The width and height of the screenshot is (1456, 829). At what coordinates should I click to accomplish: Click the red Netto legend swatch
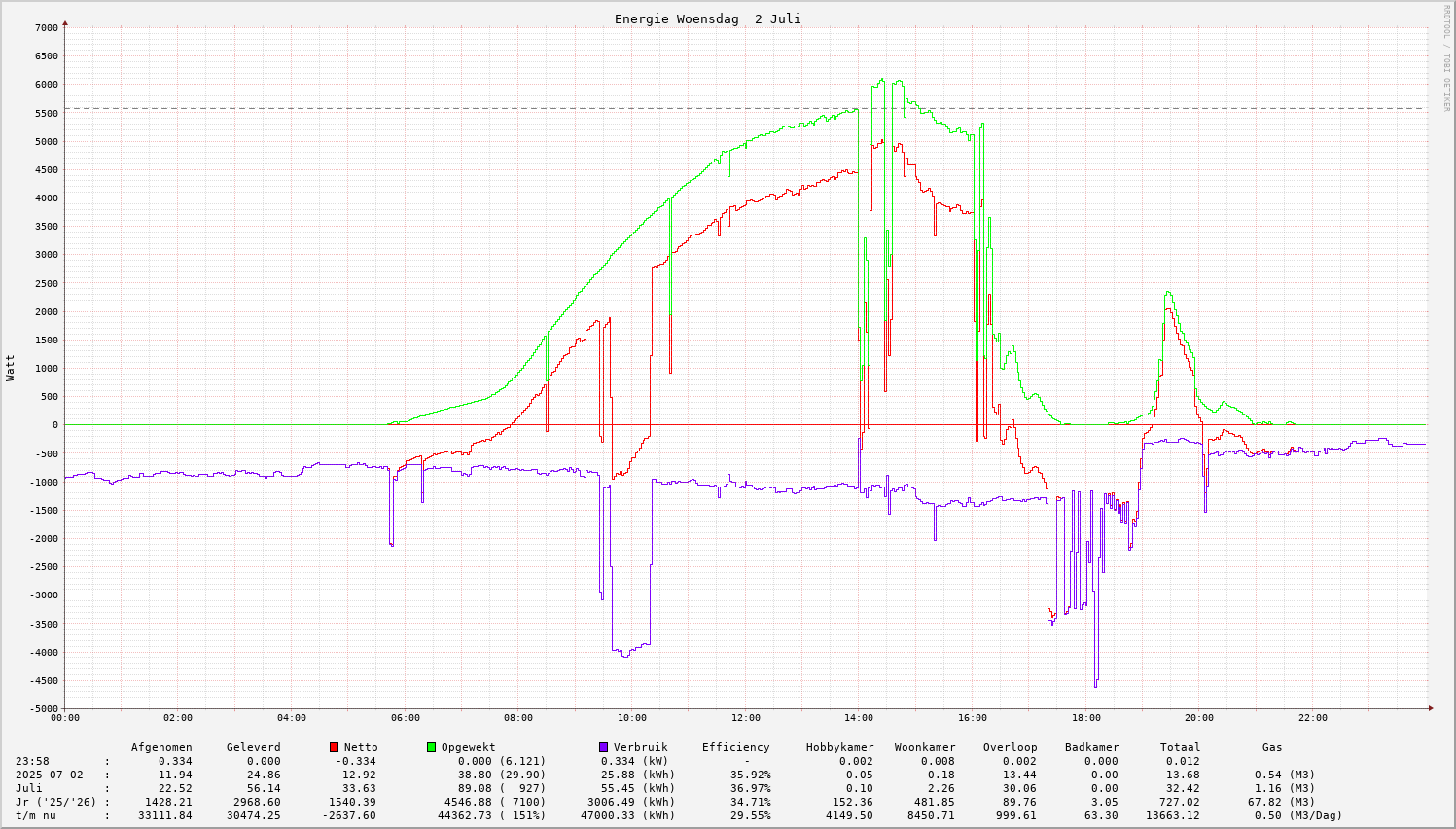(334, 747)
